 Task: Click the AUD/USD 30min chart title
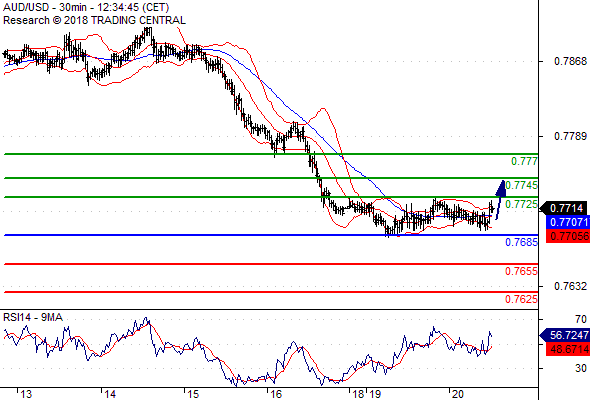86,7
